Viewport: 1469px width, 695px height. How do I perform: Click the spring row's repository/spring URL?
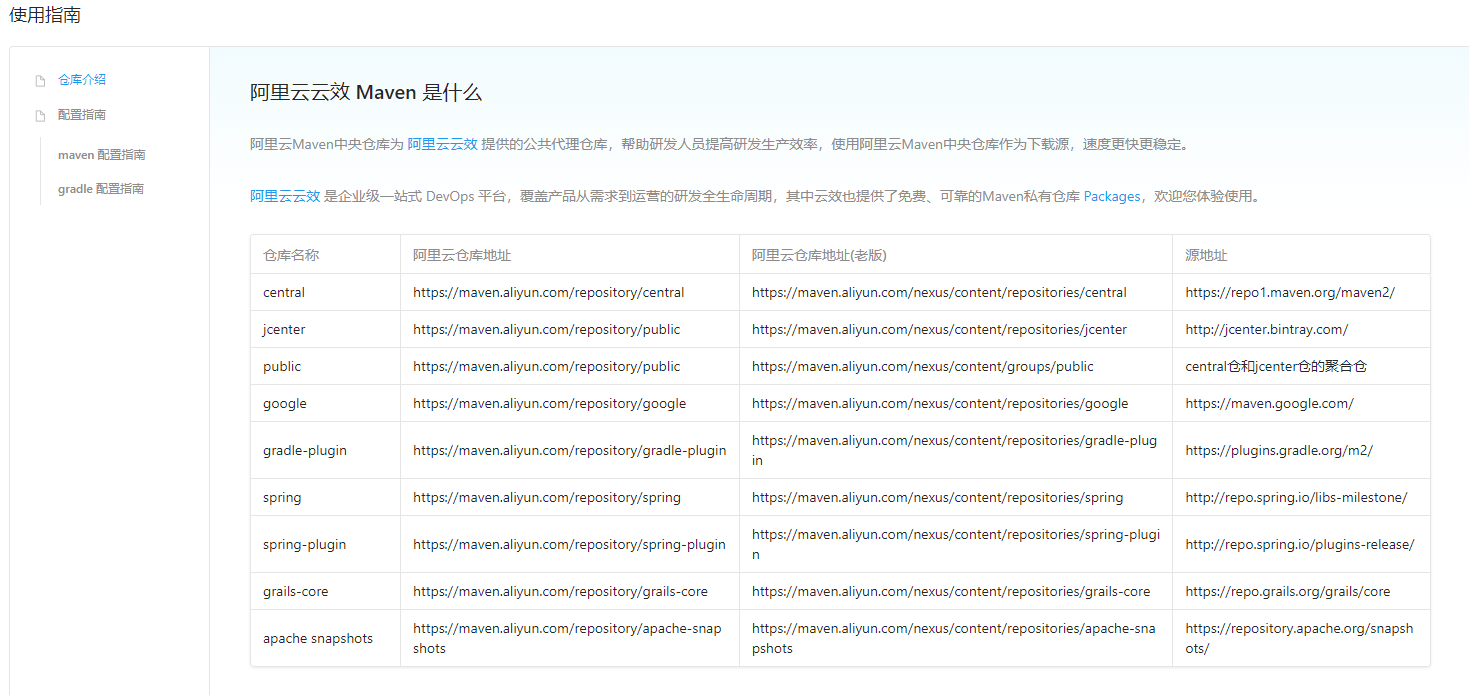pyautogui.click(x=547, y=498)
